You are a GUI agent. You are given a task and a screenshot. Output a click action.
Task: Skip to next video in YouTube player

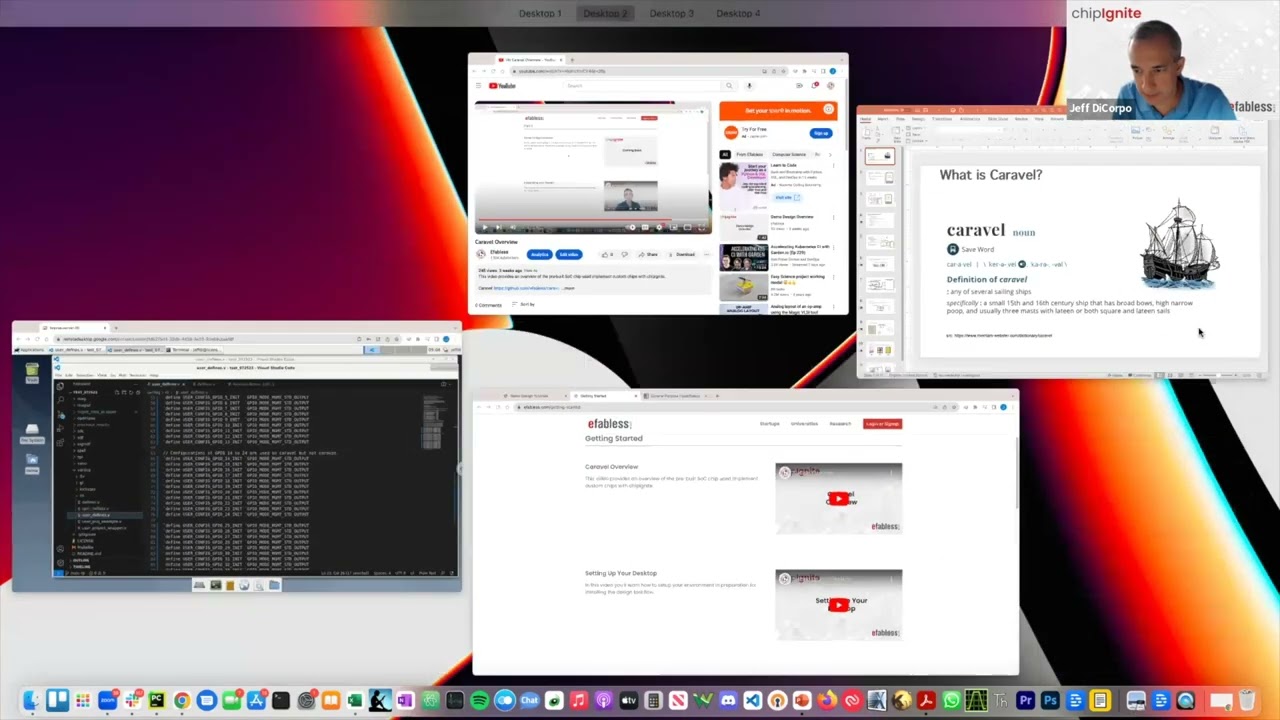pos(498,228)
